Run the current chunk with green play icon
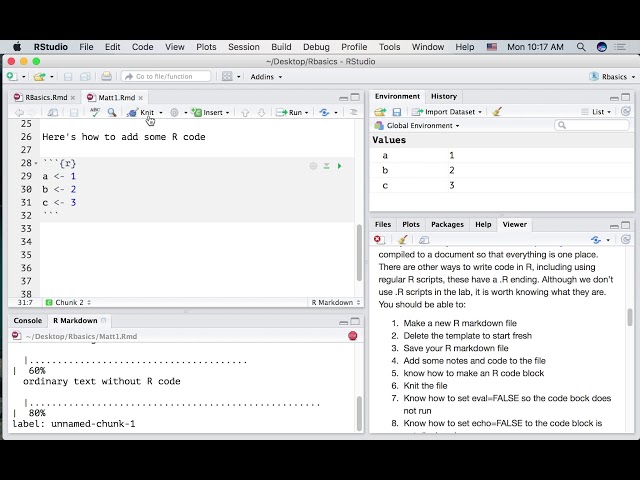Viewport: 640px width, 480px height. (x=339, y=166)
